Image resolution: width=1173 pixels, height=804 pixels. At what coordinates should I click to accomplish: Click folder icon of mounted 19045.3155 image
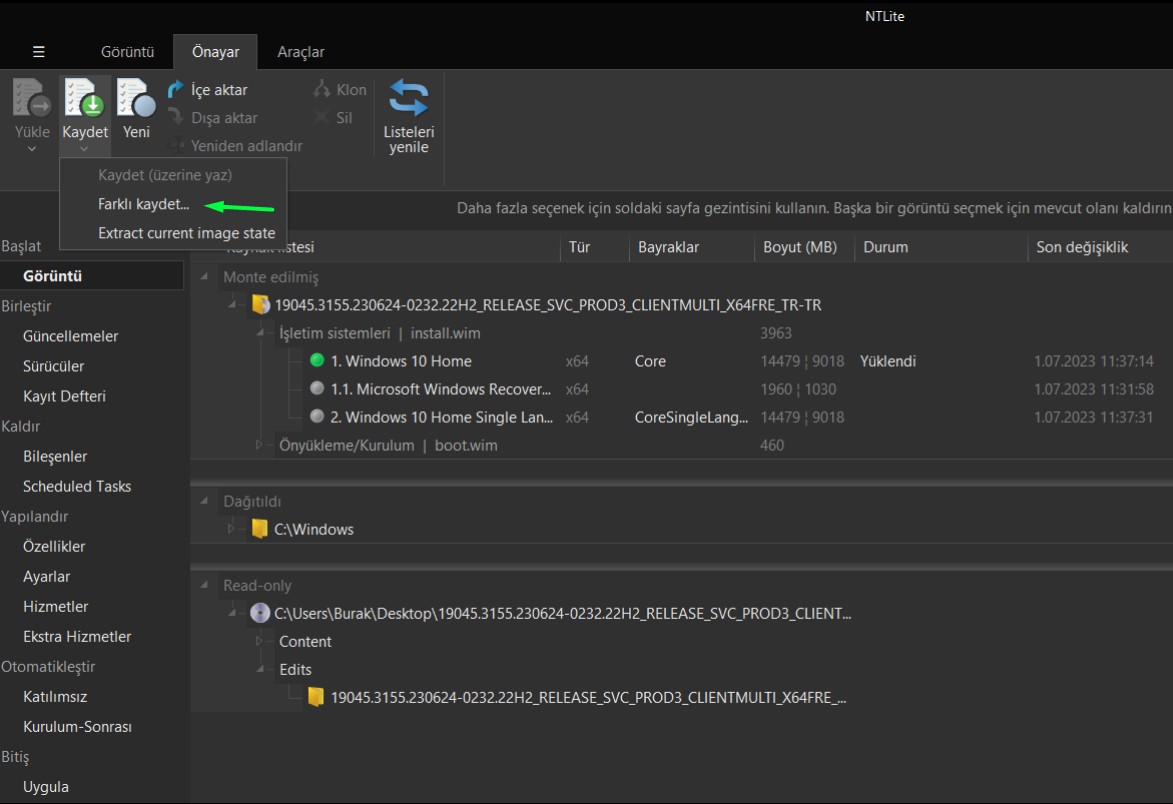point(260,304)
